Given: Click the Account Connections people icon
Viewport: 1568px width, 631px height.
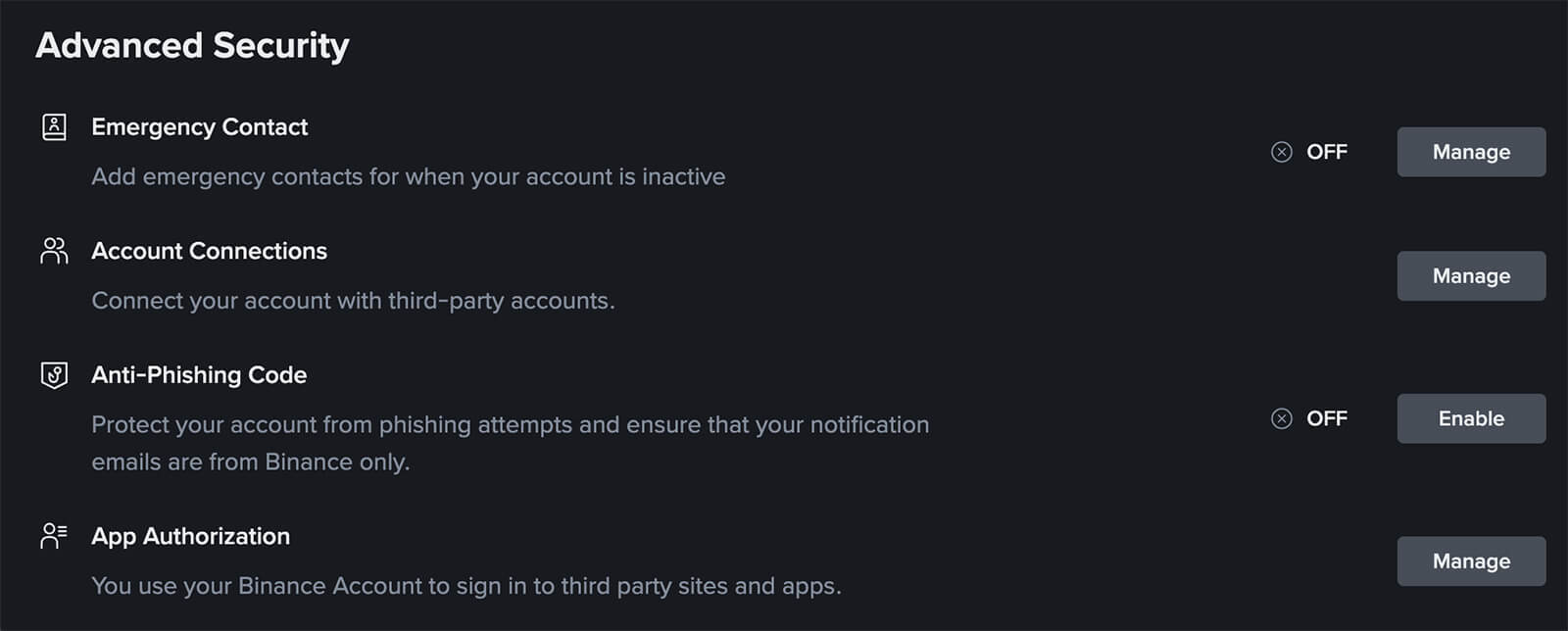Looking at the screenshot, I should point(54,251).
